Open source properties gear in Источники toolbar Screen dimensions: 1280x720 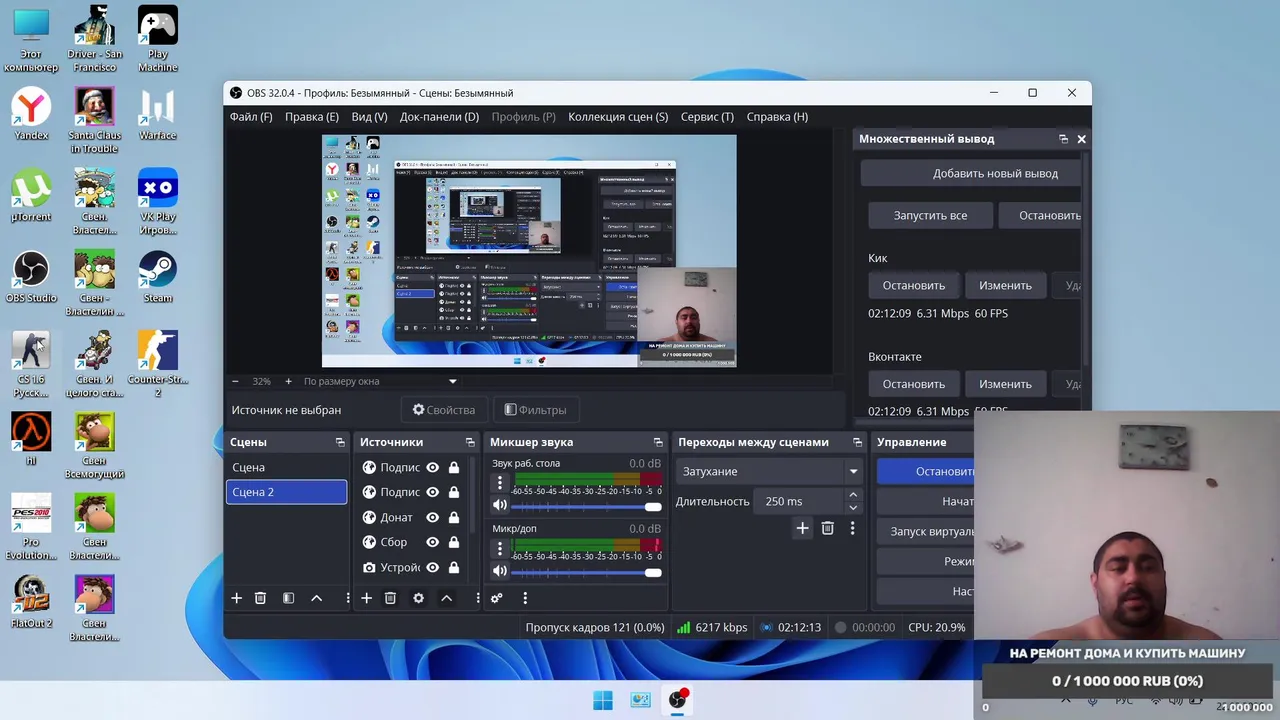(x=418, y=598)
